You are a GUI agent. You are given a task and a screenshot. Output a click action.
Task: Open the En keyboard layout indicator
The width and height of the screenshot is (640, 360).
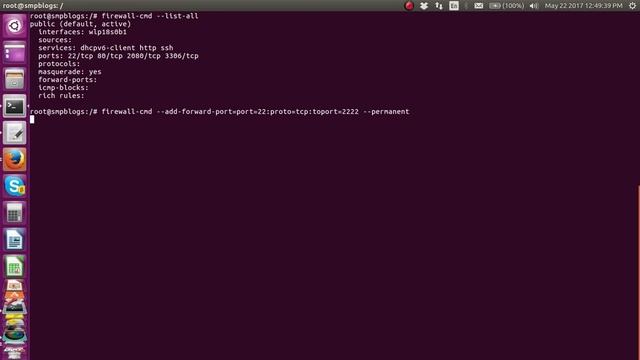454,6
